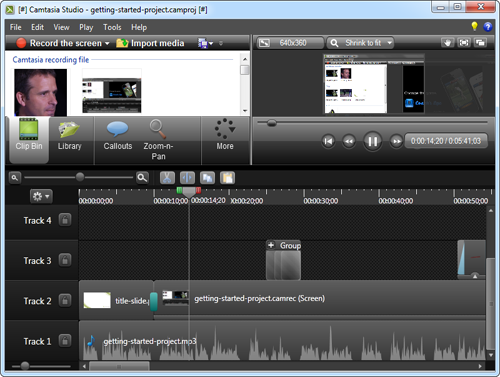Screen dimensions: 500x377
Task: Open the Library tab
Action: tap(69, 136)
